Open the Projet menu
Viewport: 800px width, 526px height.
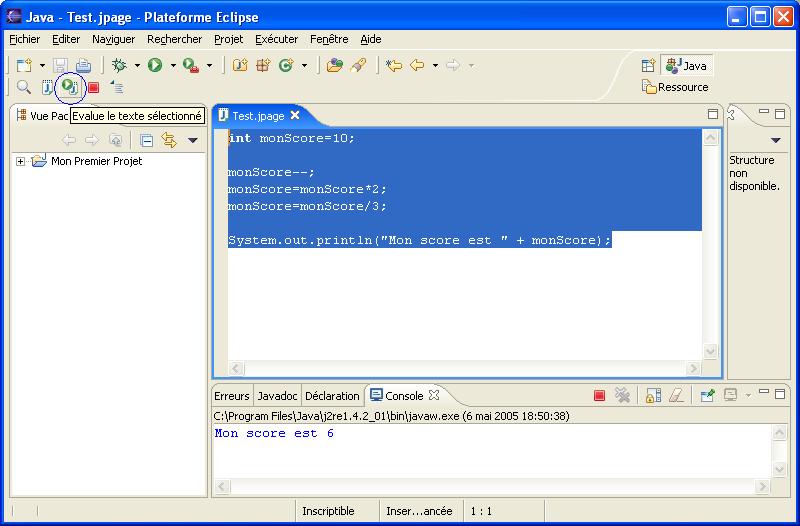click(228, 39)
